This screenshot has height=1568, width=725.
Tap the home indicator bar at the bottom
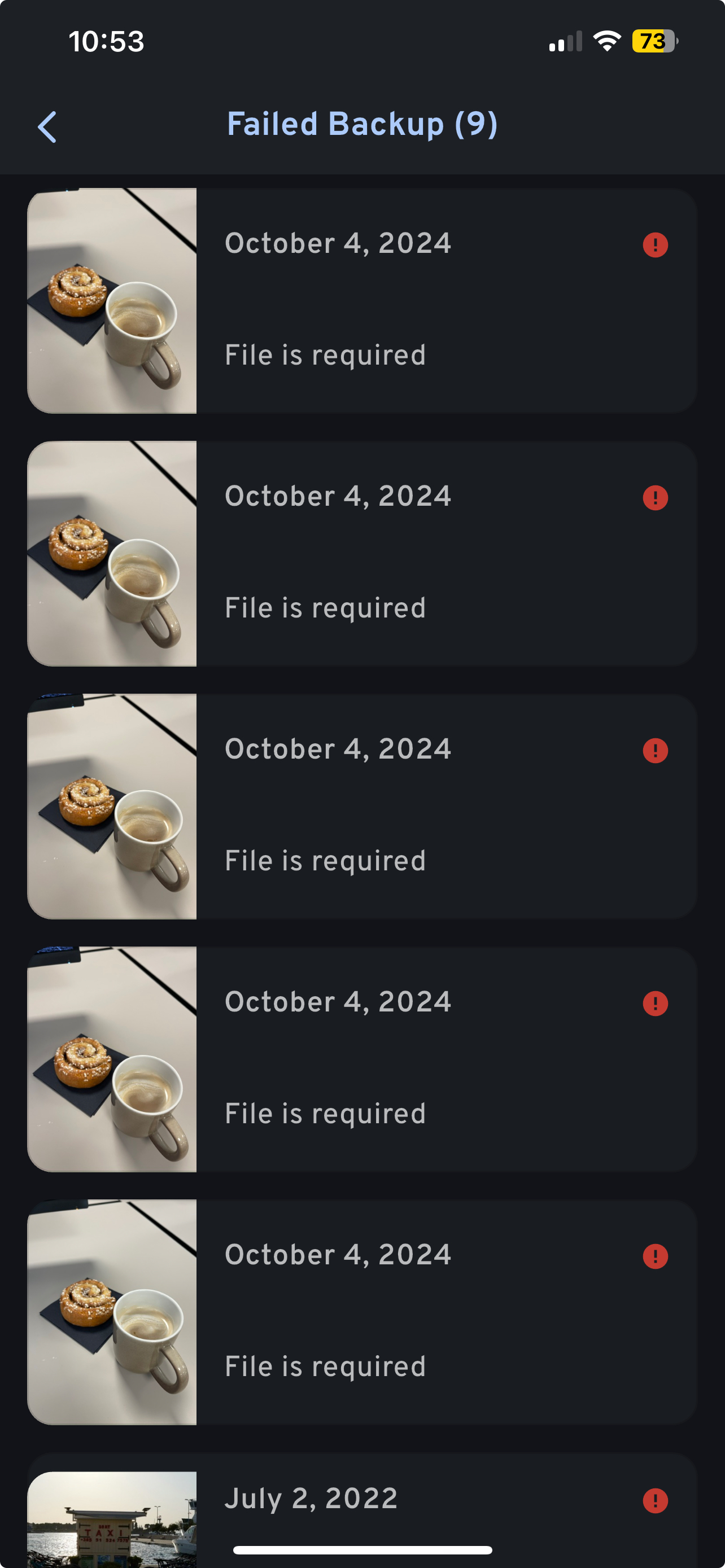coord(362,1550)
